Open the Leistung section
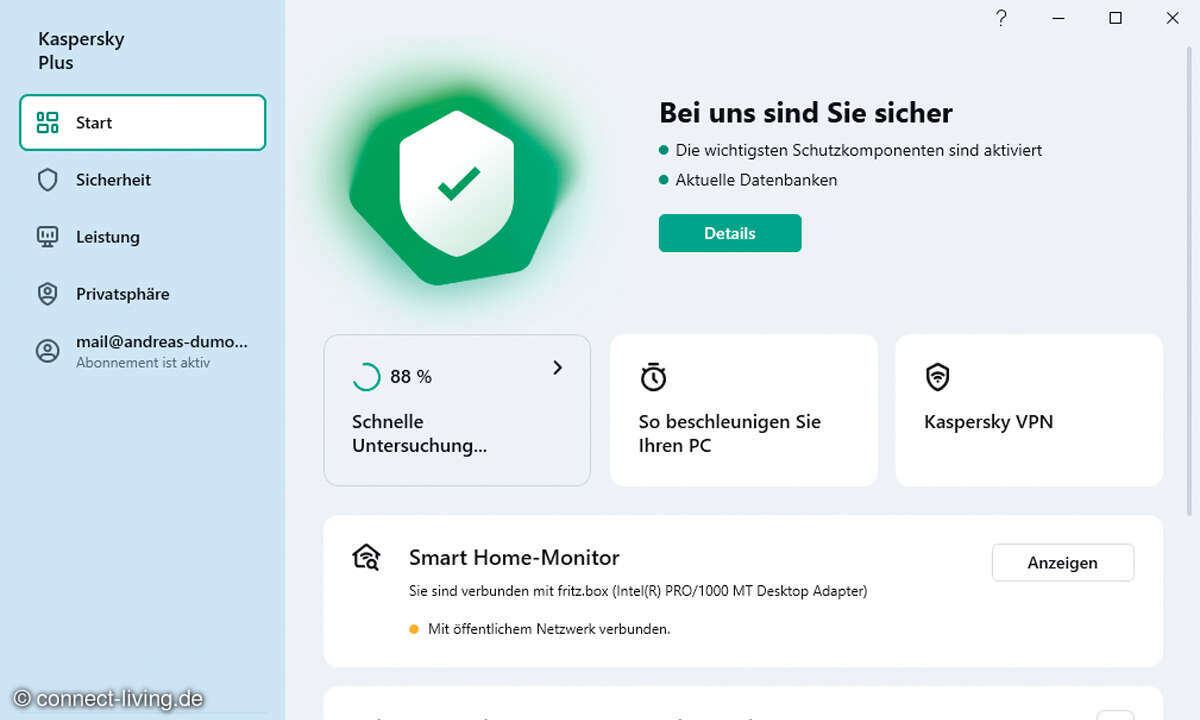This screenshot has height=720, width=1200. [x=143, y=237]
